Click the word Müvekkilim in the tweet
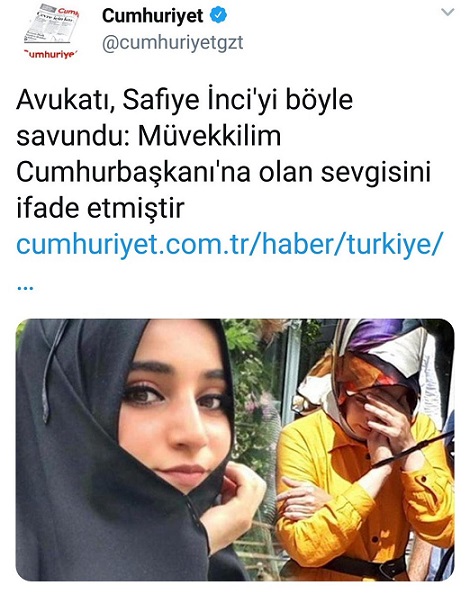The image size is (470, 594). click(x=209, y=136)
